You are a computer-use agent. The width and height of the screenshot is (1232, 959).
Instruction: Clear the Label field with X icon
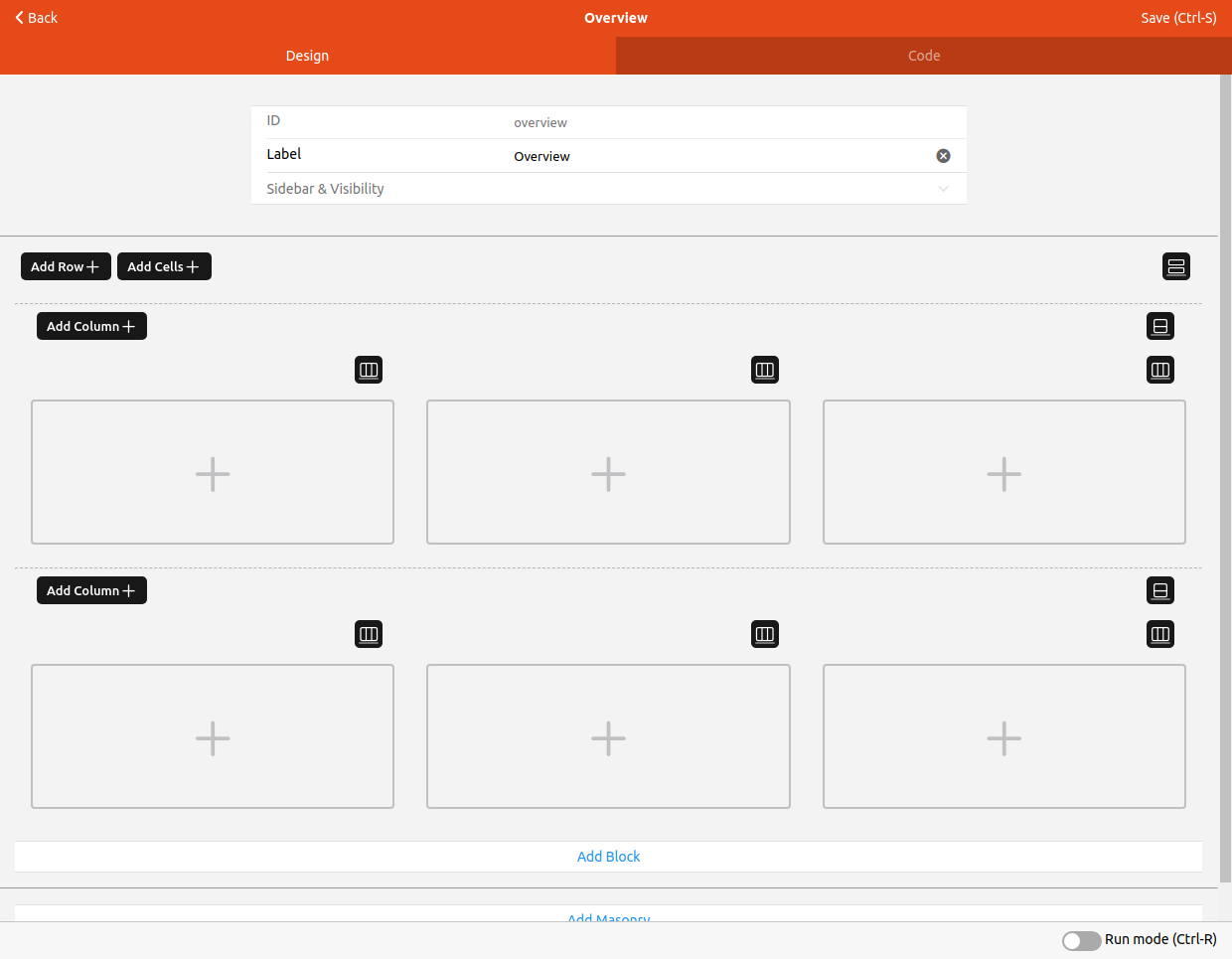point(943,156)
